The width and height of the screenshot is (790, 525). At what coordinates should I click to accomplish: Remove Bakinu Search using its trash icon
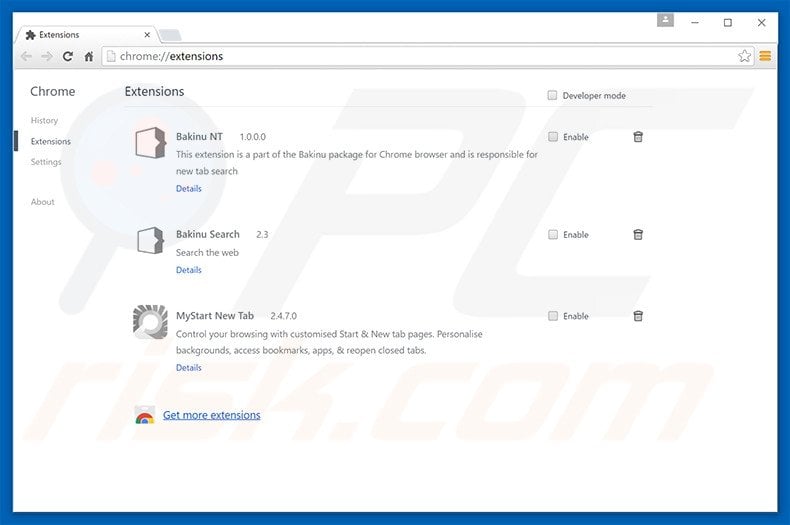click(638, 234)
